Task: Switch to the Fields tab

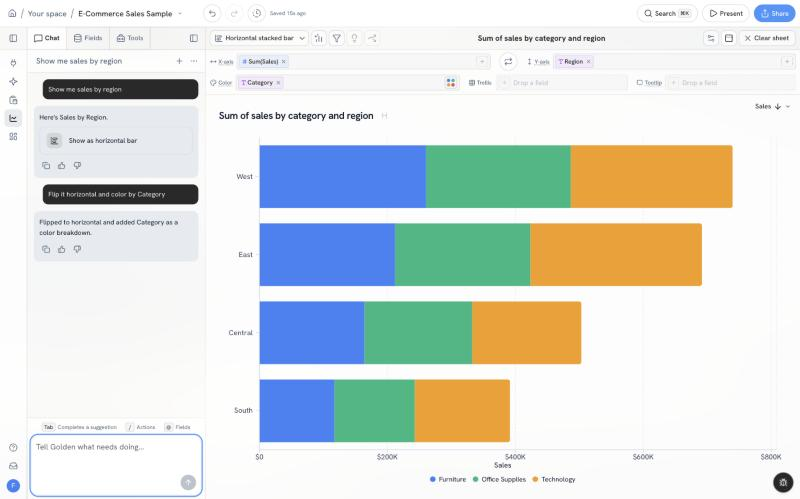Action: (88, 38)
